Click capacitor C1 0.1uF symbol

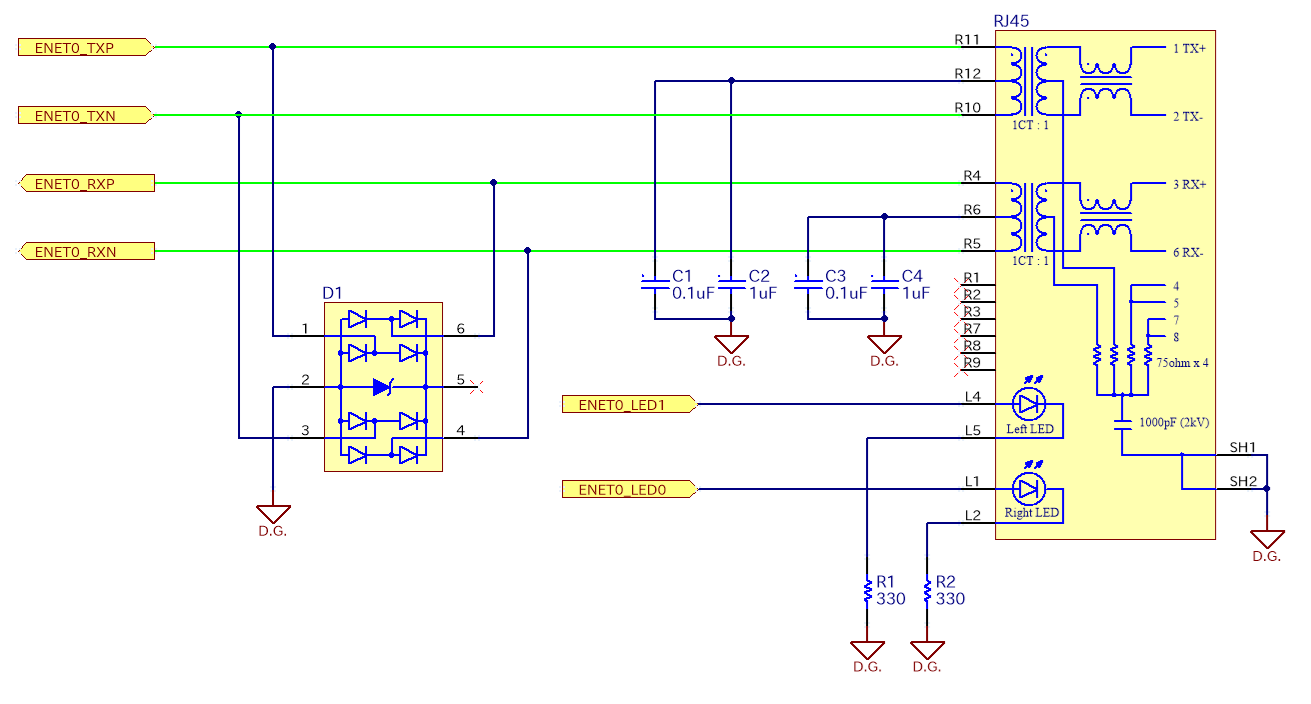[x=654, y=284]
